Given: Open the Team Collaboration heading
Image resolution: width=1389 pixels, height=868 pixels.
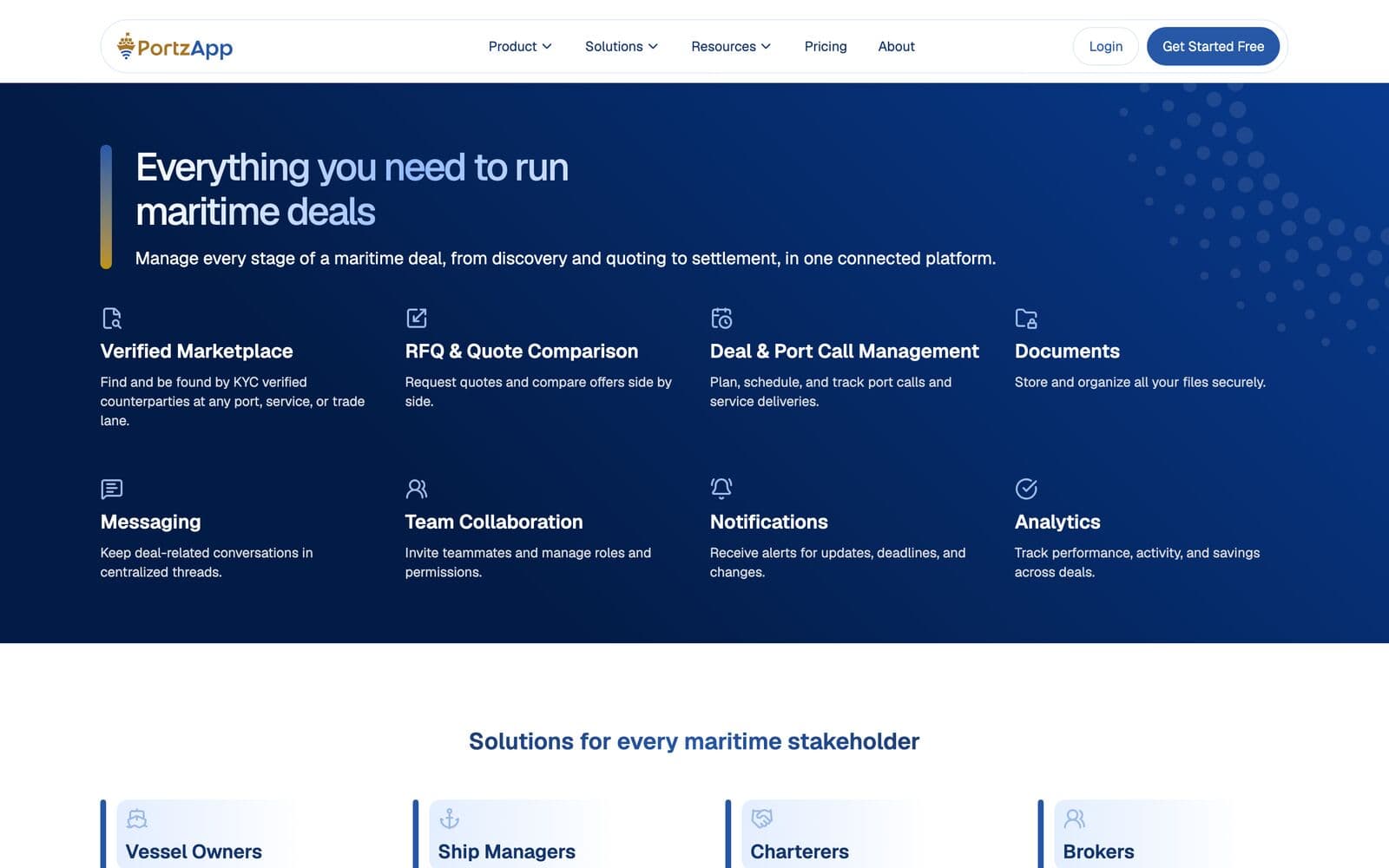Looking at the screenshot, I should tap(494, 522).
